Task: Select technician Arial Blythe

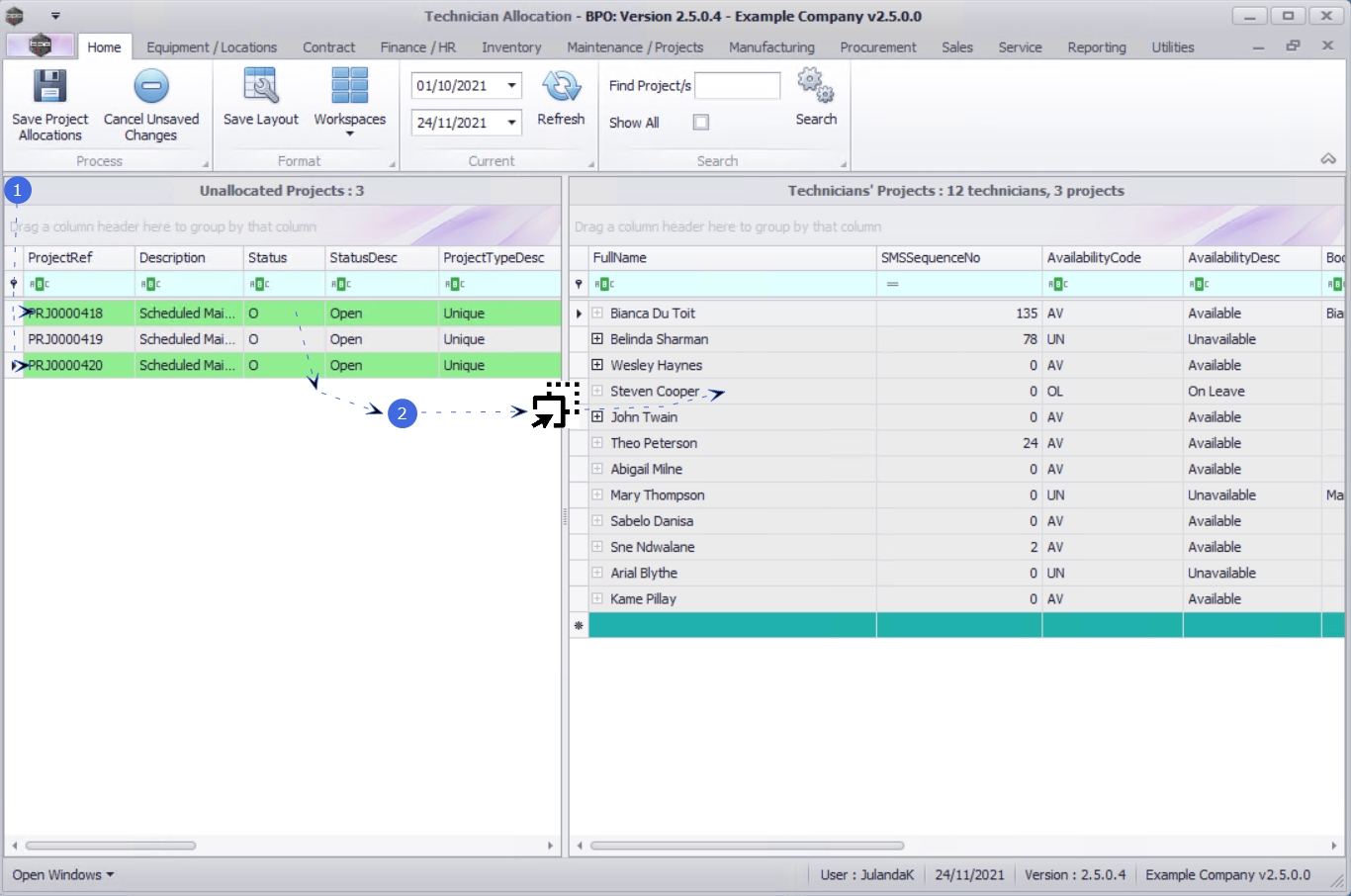Action: [x=644, y=573]
